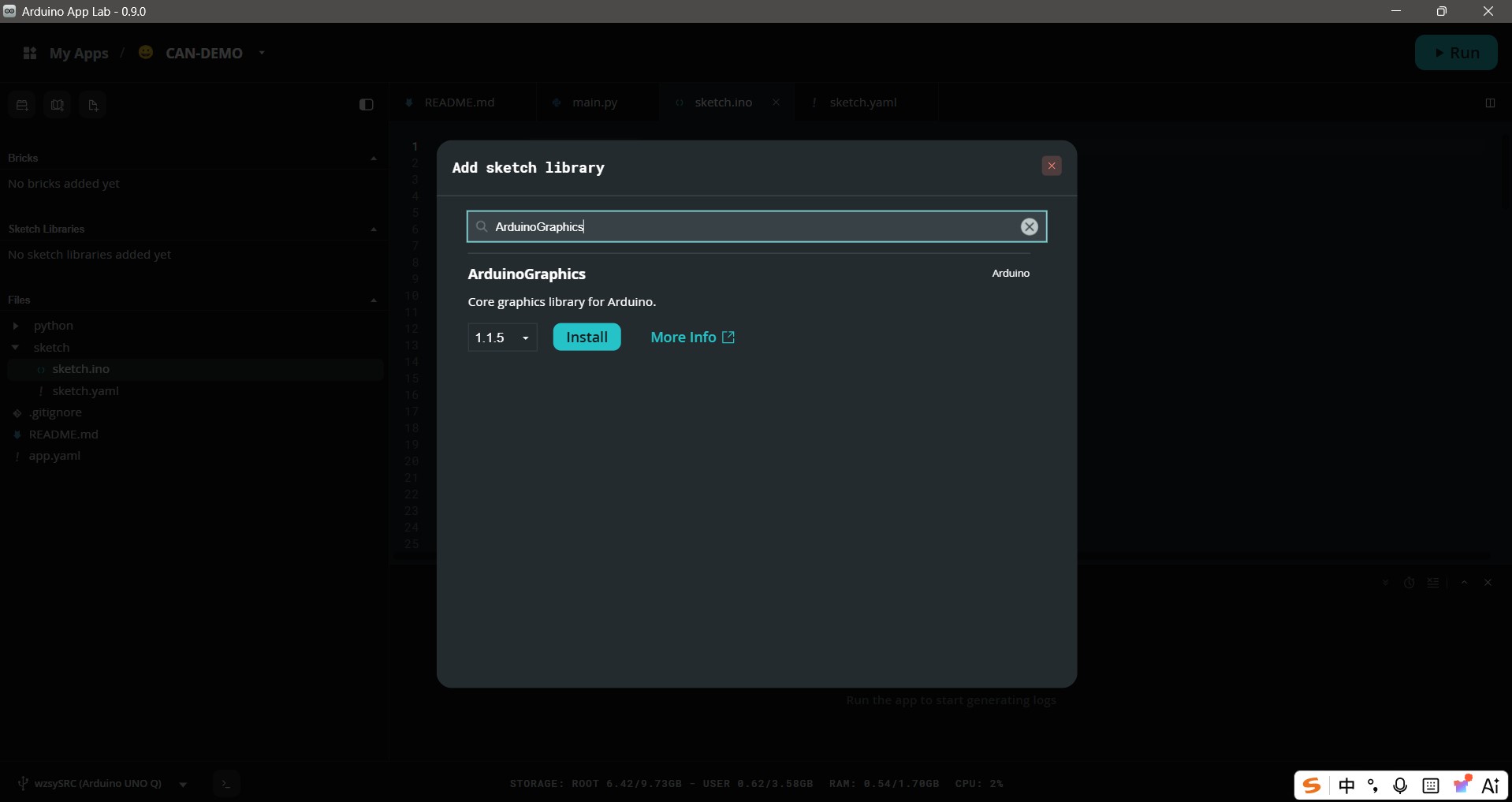Click the console timestamp clock icon
The width and height of the screenshot is (1512, 802).
[1409, 583]
